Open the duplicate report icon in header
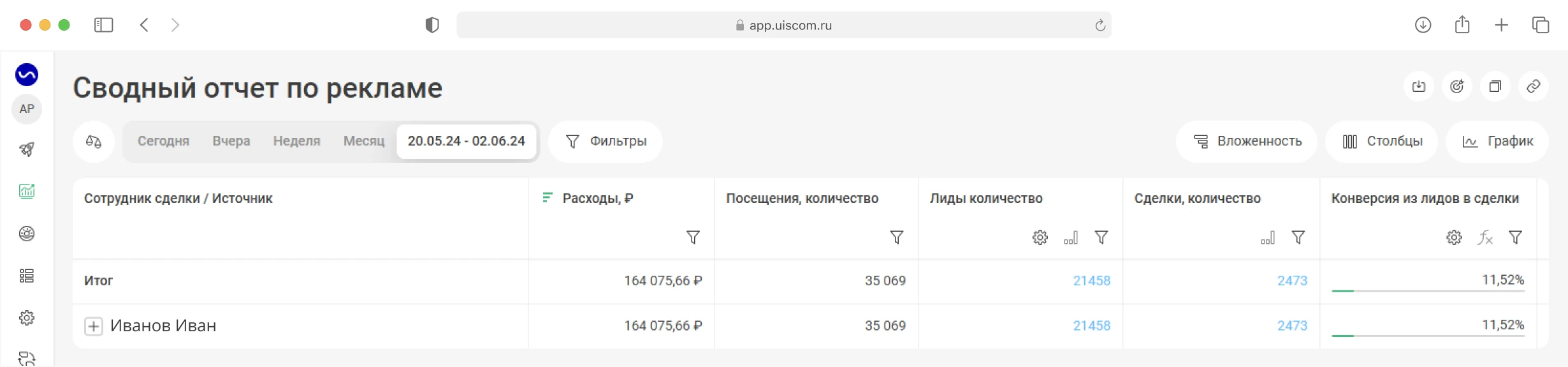The height and width of the screenshot is (367, 1568). click(x=1495, y=86)
